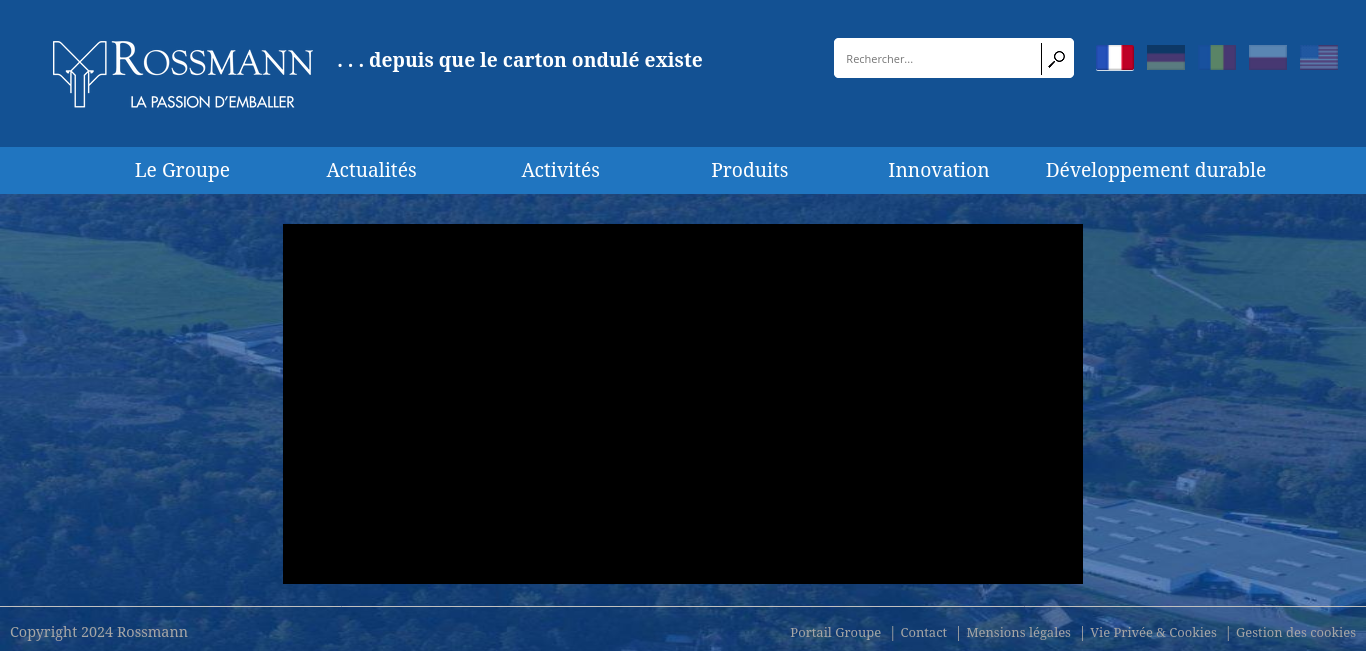Open the Développement durable menu

[x=1156, y=170]
